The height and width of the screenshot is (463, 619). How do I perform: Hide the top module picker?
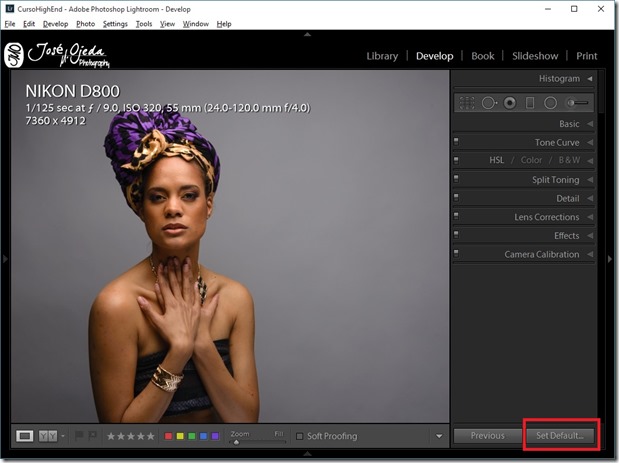tap(308, 35)
